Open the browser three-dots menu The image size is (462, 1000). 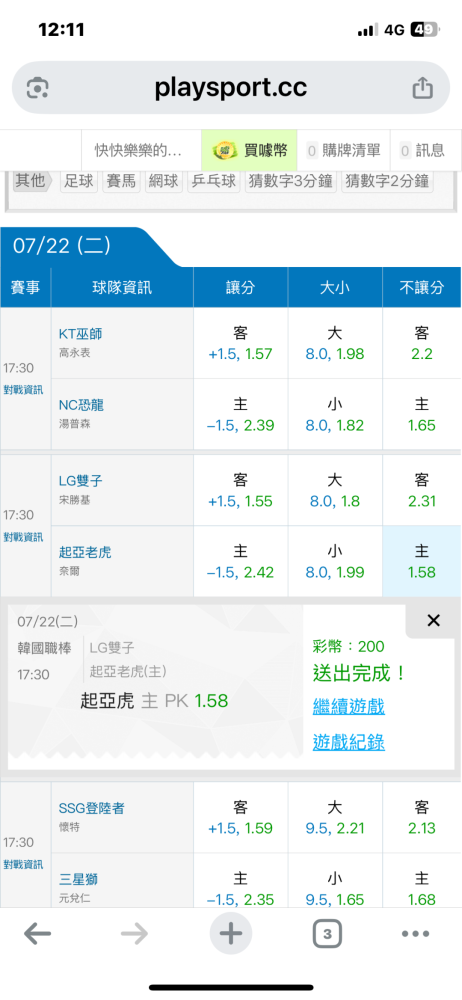pyautogui.click(x=415, y=934)
